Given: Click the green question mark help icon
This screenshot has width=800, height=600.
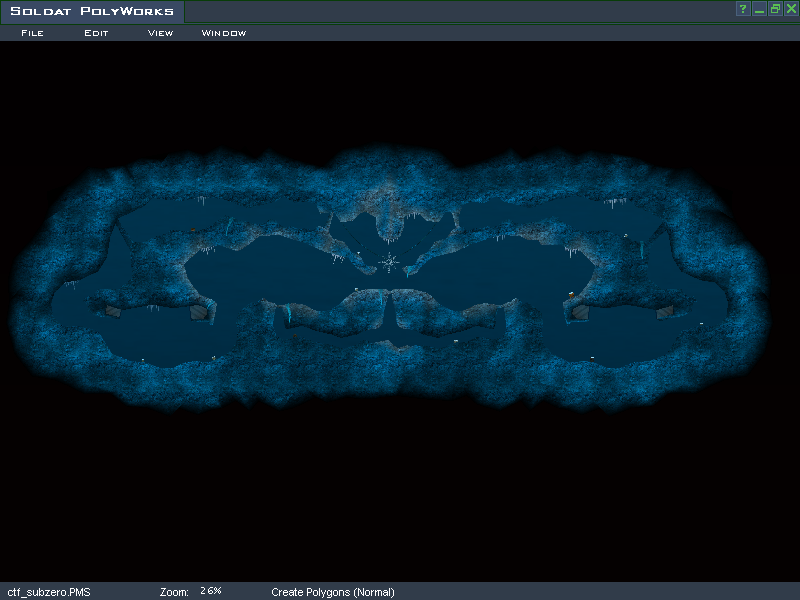Looking at the screenshot, I should (743, 9).
